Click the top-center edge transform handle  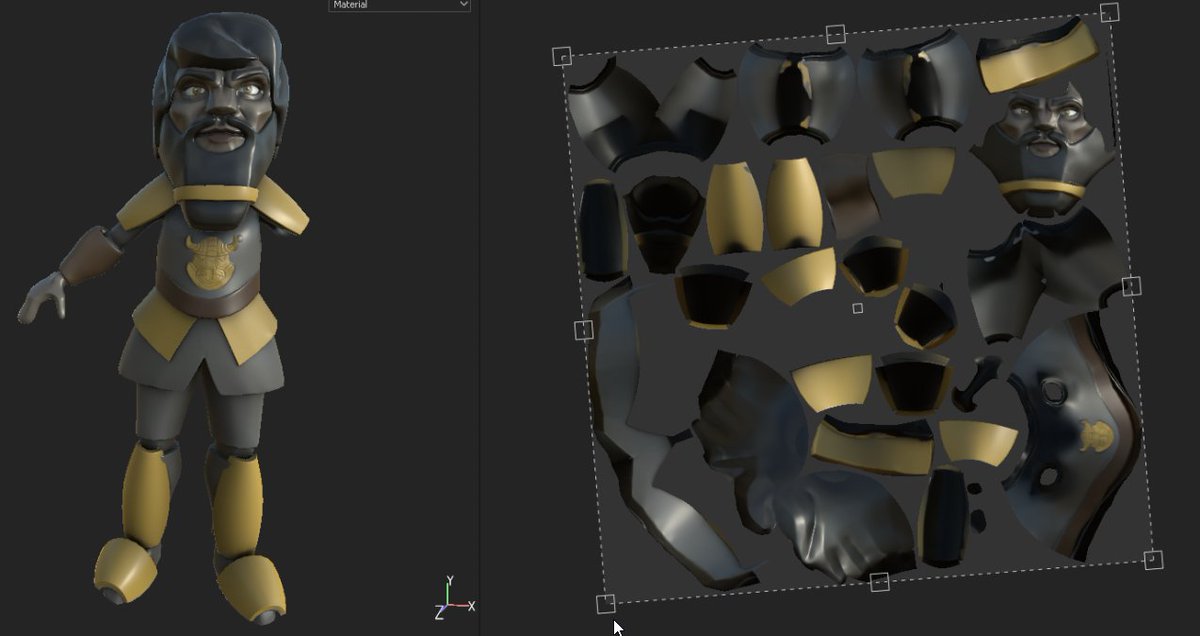tap(836, 34)
